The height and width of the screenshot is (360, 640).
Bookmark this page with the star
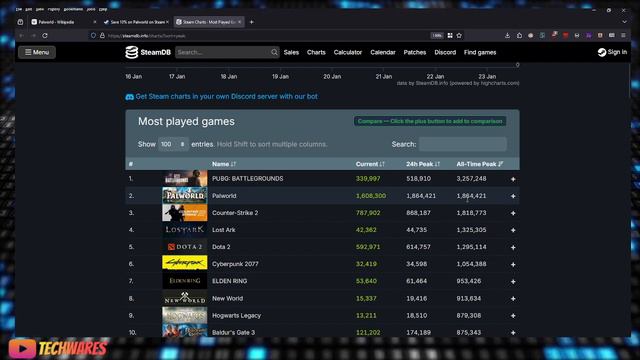coord(459,36)
